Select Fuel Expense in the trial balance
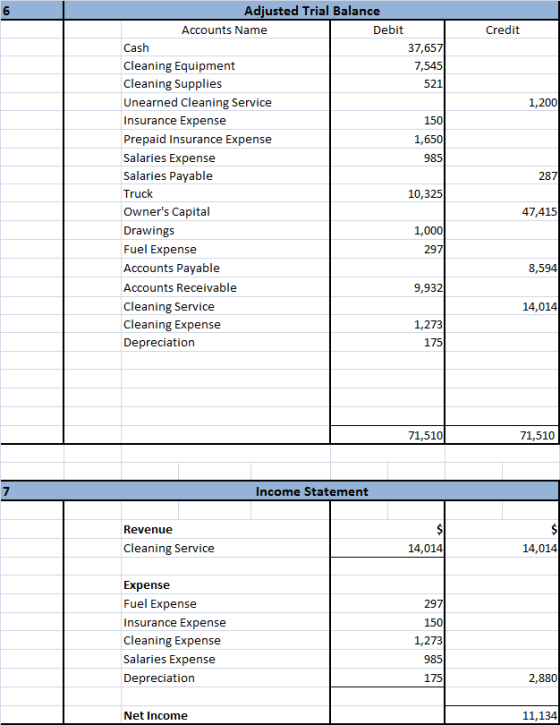The width and height of the screenshot is (560, 725). pos(226,249)
